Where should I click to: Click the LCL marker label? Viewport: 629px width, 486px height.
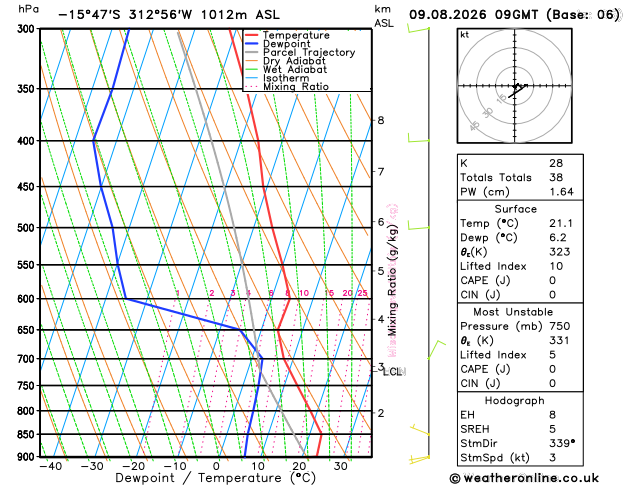pos(392,372)
